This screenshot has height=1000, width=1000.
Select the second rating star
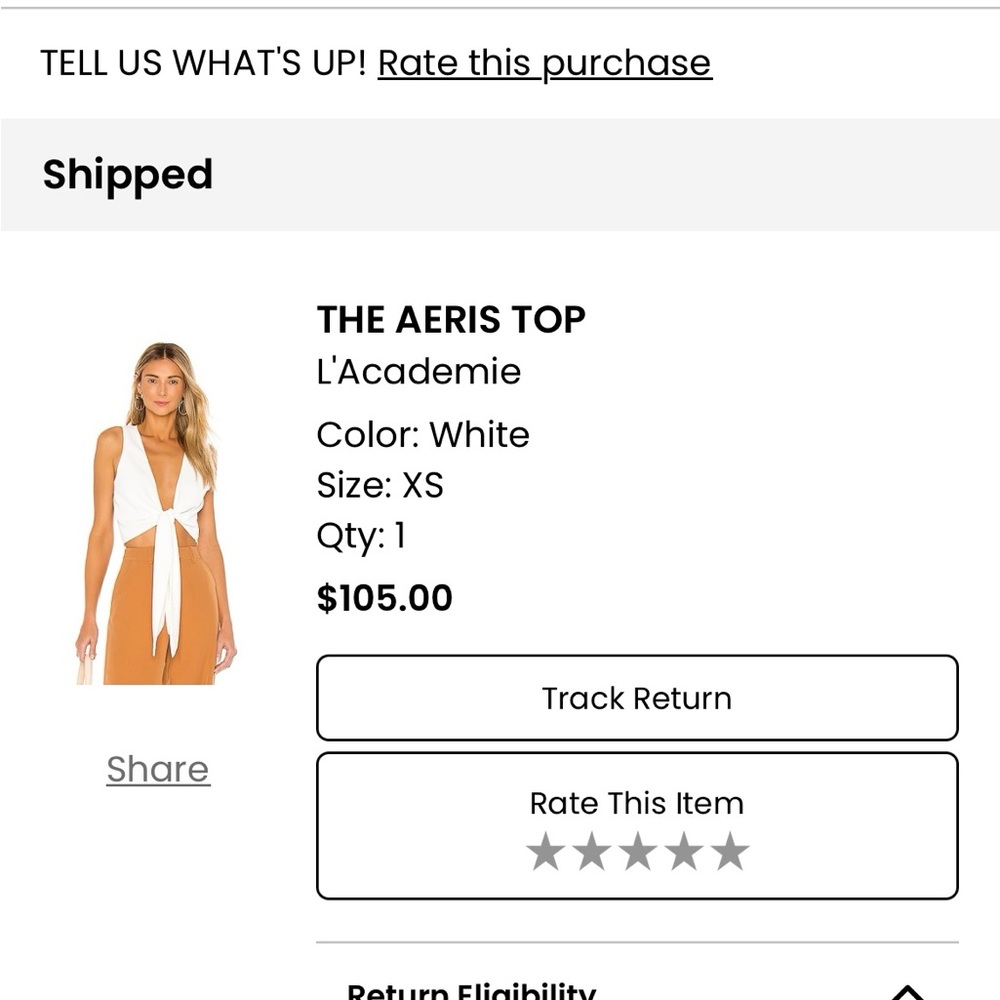(592, 852)
